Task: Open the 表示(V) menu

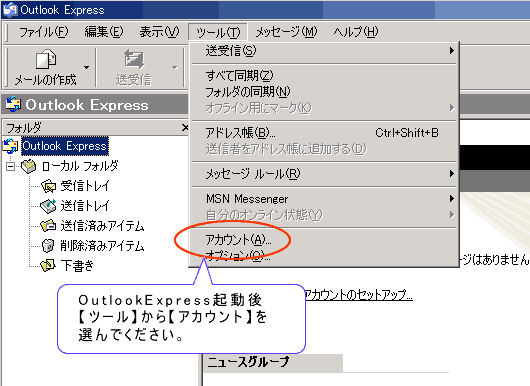Action: (159, 32)
